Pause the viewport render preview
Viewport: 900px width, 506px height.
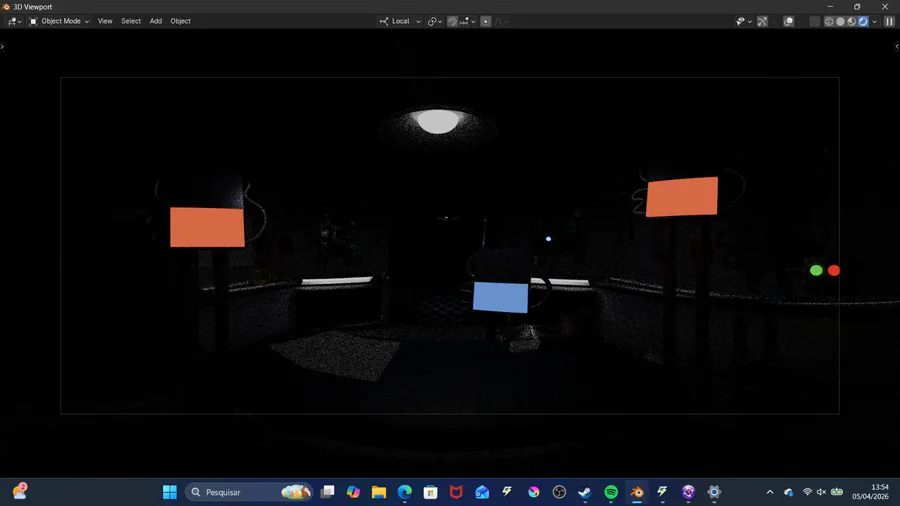889,21
